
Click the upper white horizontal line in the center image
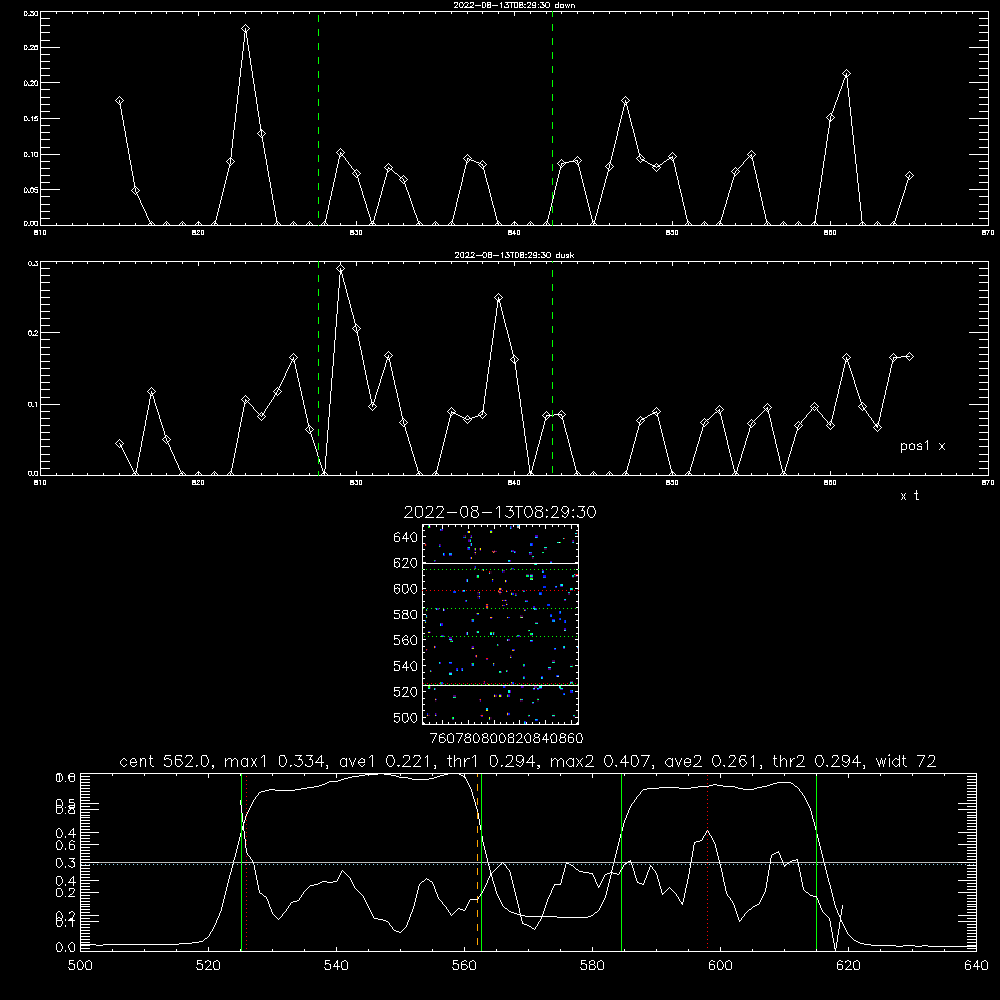tap(500, 563)
